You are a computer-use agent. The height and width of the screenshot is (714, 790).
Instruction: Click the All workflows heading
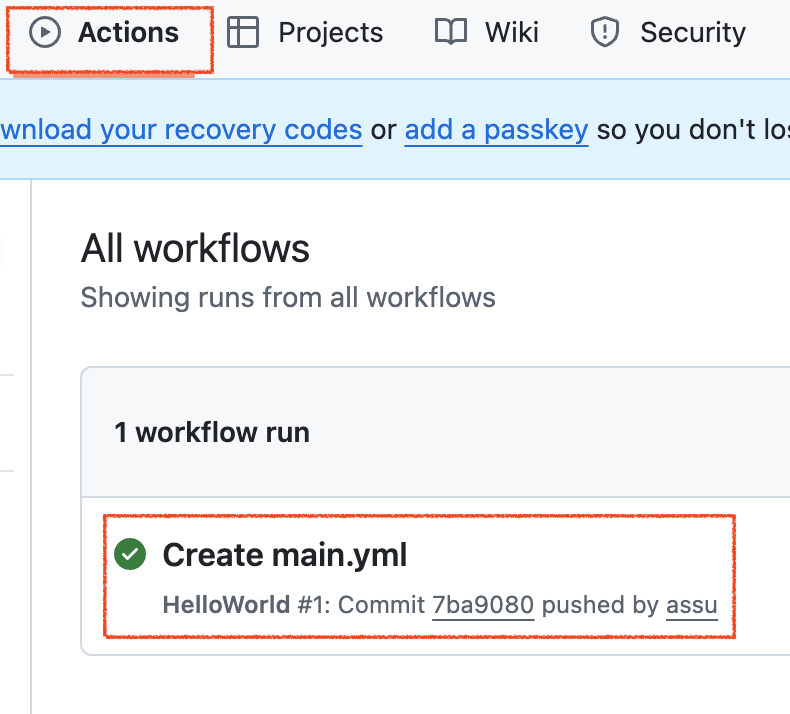coord(195,248)
